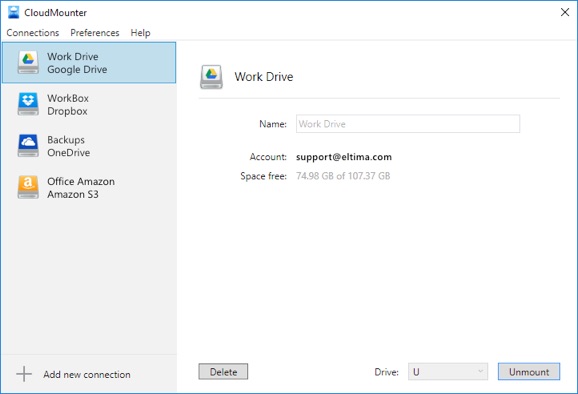This screenshot has height=394, width=578.
Task: Click the Work Drive title in the details pane
Action: (x=264, y=77)
